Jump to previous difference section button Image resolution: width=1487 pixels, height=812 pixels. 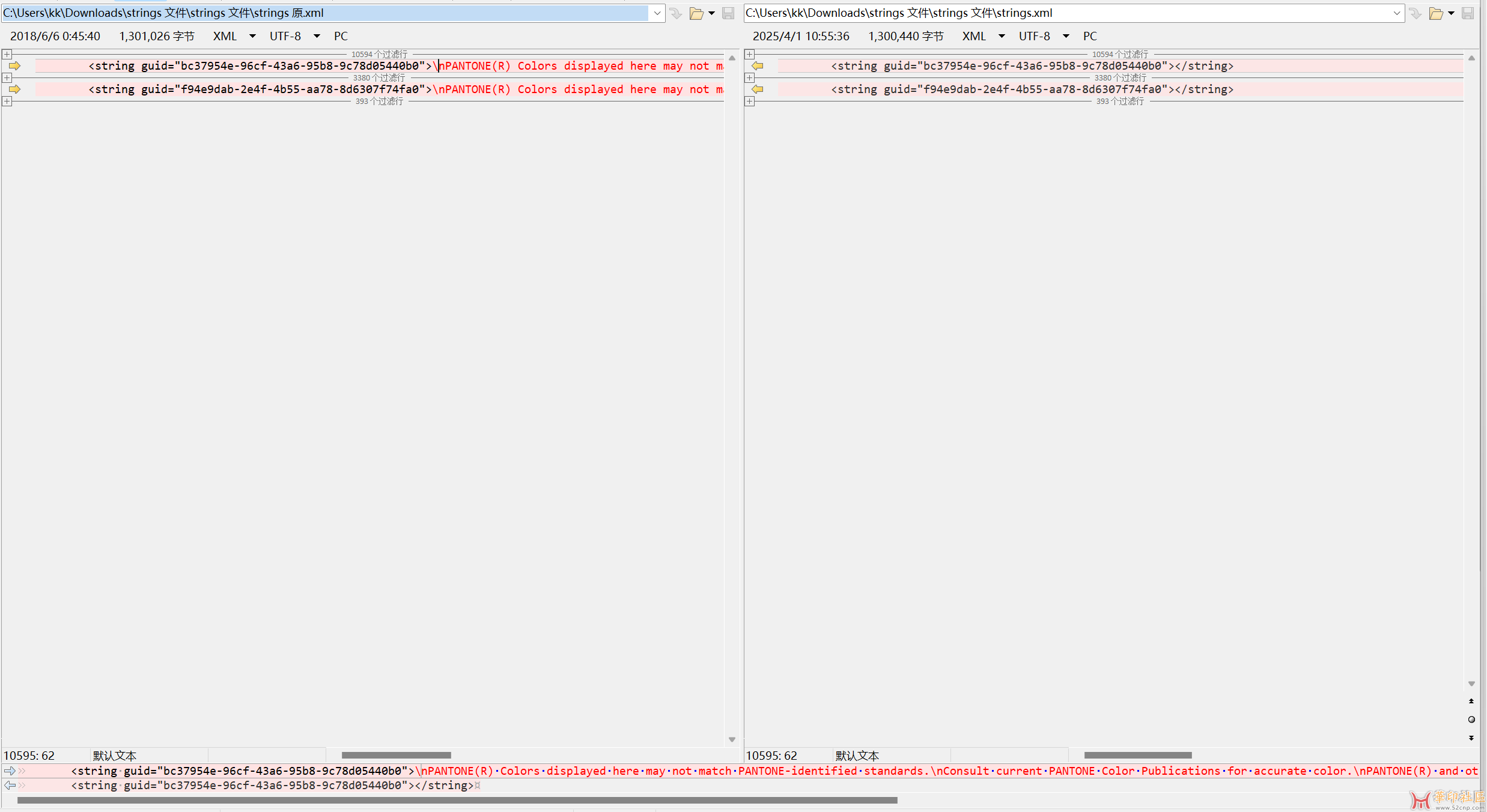point(1471,701)
